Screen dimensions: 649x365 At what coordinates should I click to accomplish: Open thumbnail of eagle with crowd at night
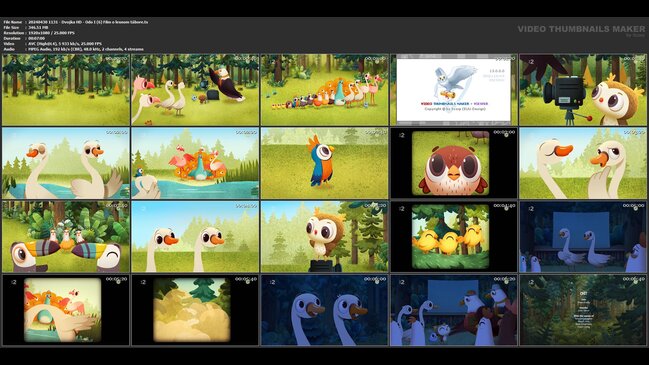click(454, 310)
